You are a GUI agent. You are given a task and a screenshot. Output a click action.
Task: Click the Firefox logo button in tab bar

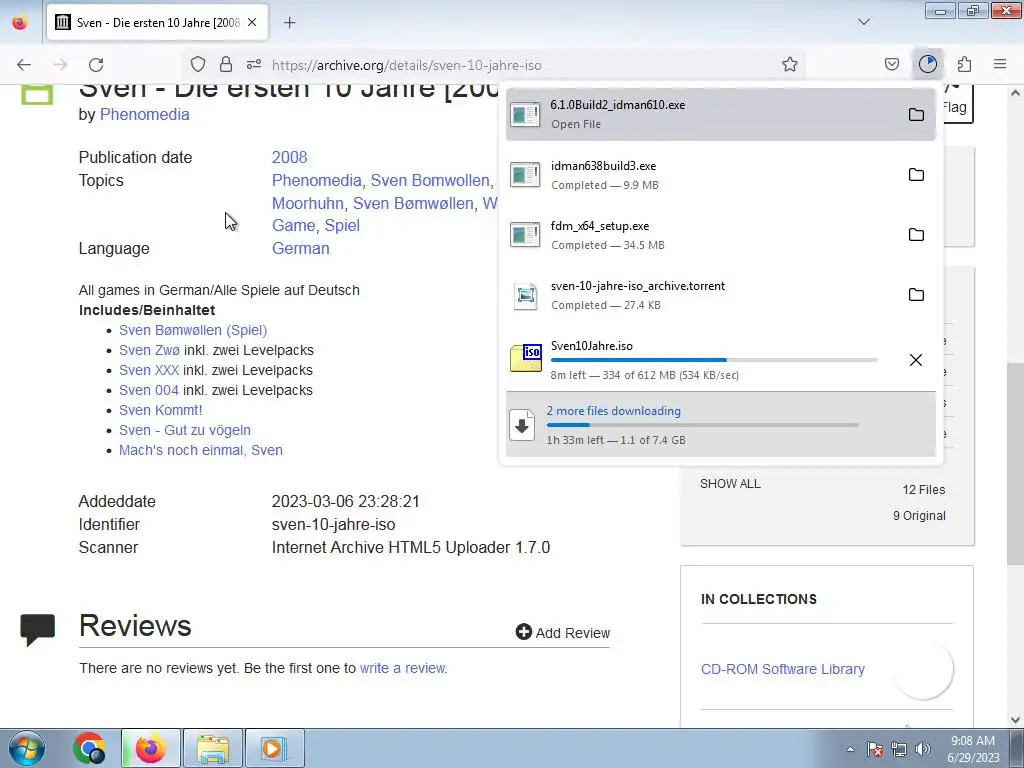coord(20,22)
